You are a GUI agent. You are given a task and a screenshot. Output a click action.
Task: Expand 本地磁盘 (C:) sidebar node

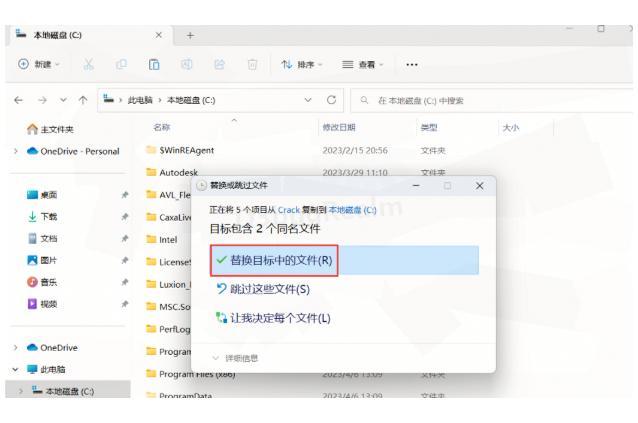20,391
